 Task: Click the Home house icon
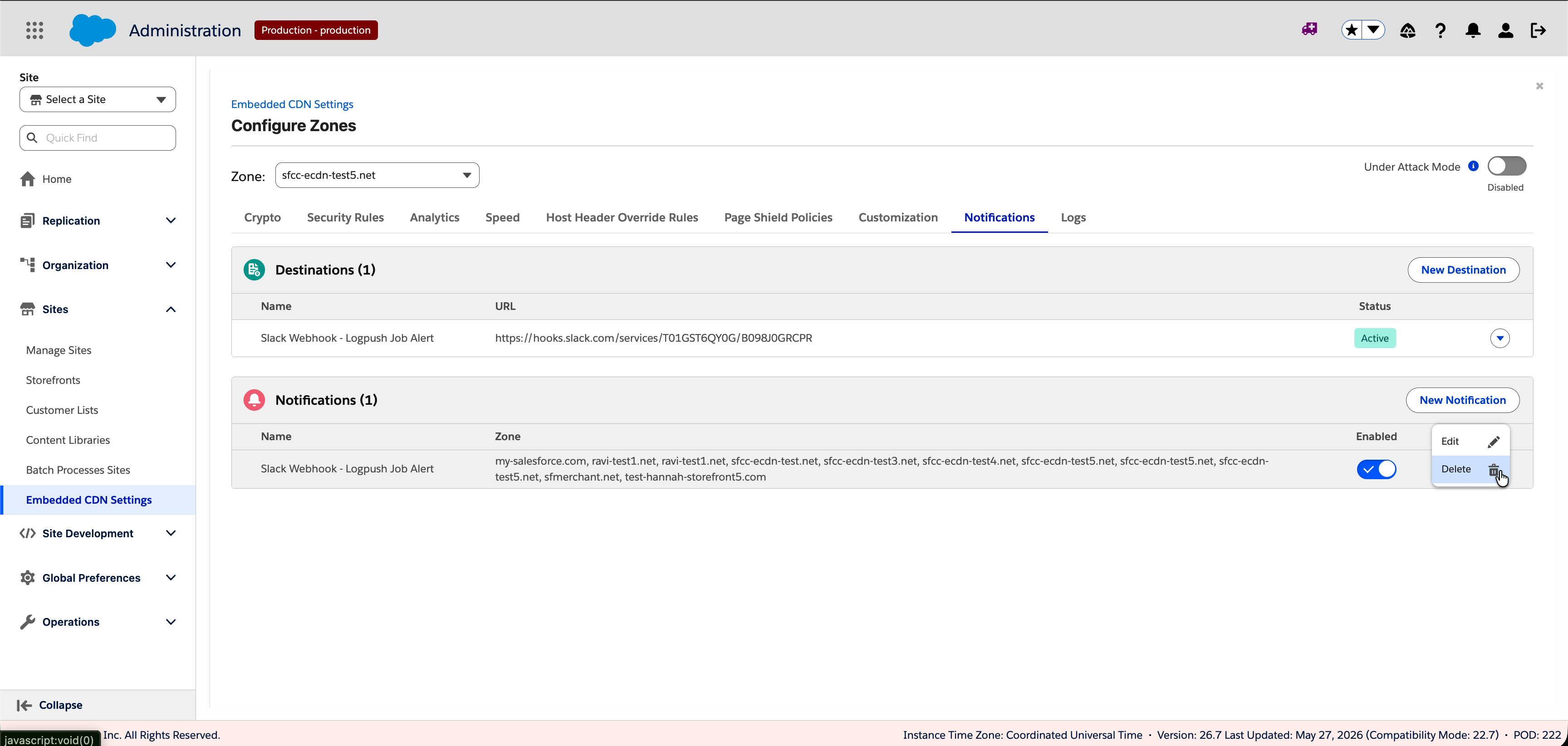27,179
